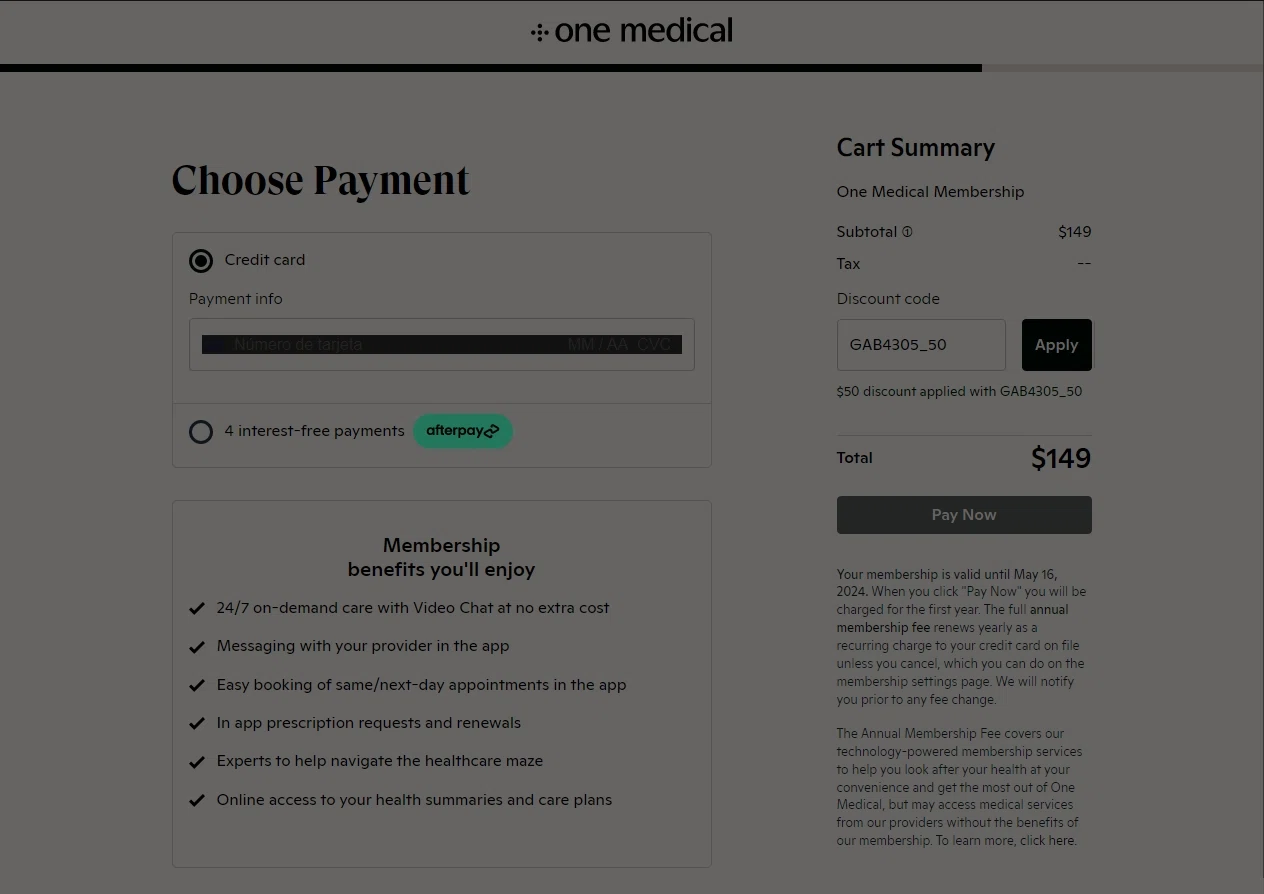The height and width of the screenshot is (894, 1264).
Task: Click checkmark beside Messaging with your provider
Action: pyautogui.click(x=197, y=646)
